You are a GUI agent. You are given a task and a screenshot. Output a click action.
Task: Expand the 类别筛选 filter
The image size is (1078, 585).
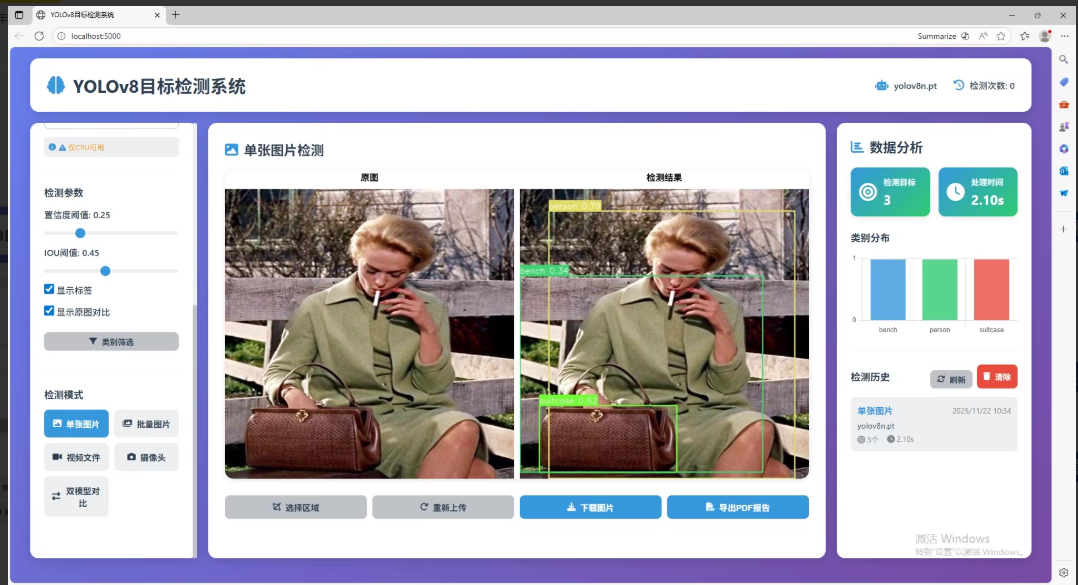111,342
